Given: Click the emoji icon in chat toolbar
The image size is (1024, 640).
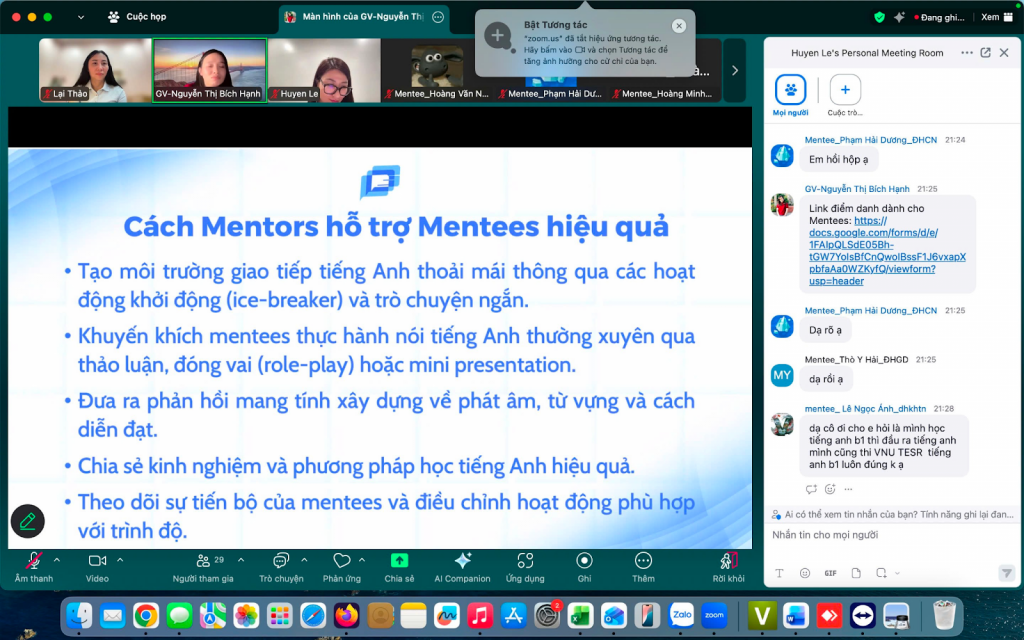Looking at the screenshot, I should pos(805,573).
